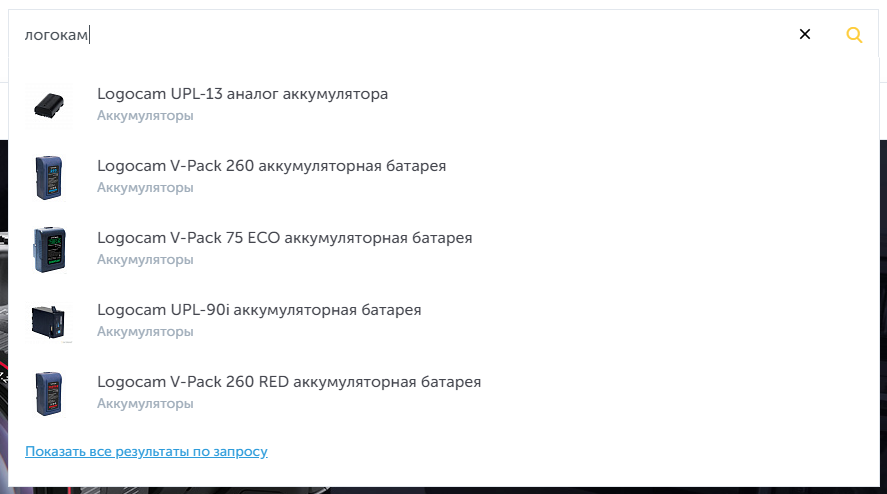Open the Logocam UPL-13 product thumbnail

(48, 104)
